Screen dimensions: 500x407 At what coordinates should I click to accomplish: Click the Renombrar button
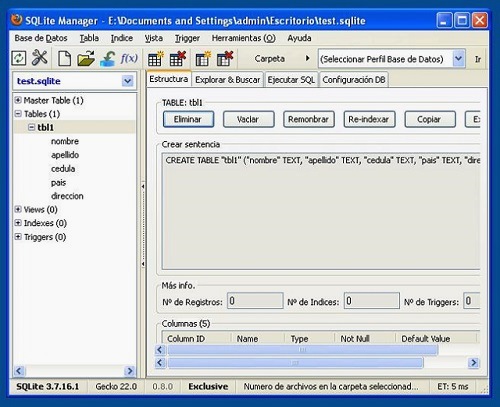309,119
